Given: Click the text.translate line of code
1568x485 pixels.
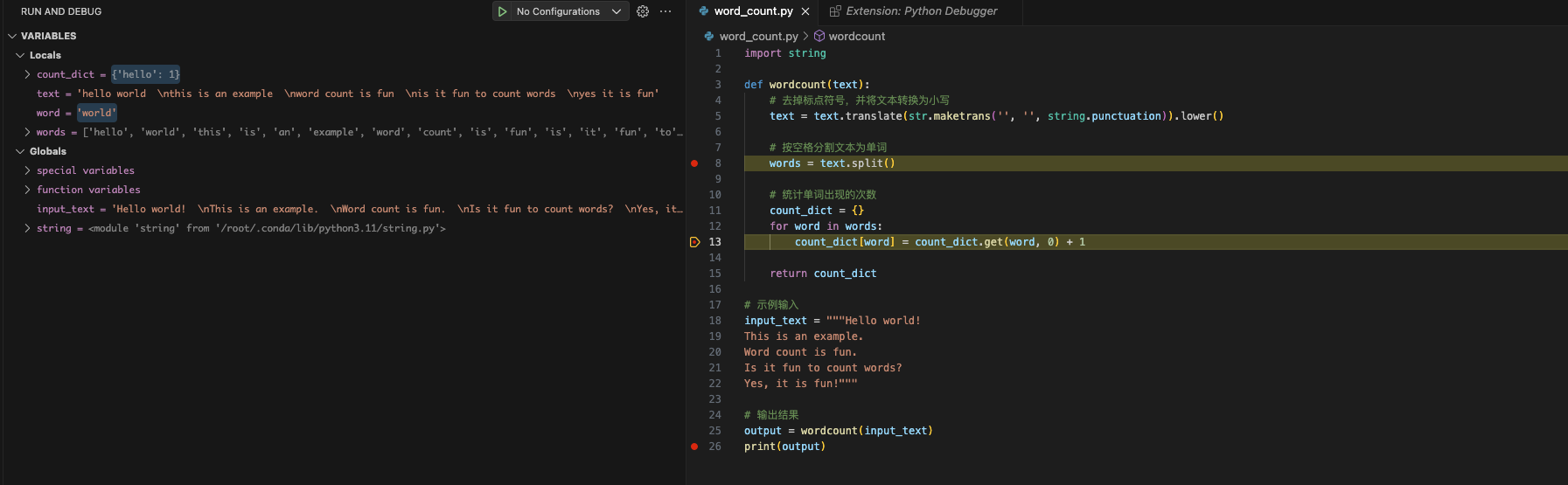Looking at the screenshot, I should click(x=996, y=116).
